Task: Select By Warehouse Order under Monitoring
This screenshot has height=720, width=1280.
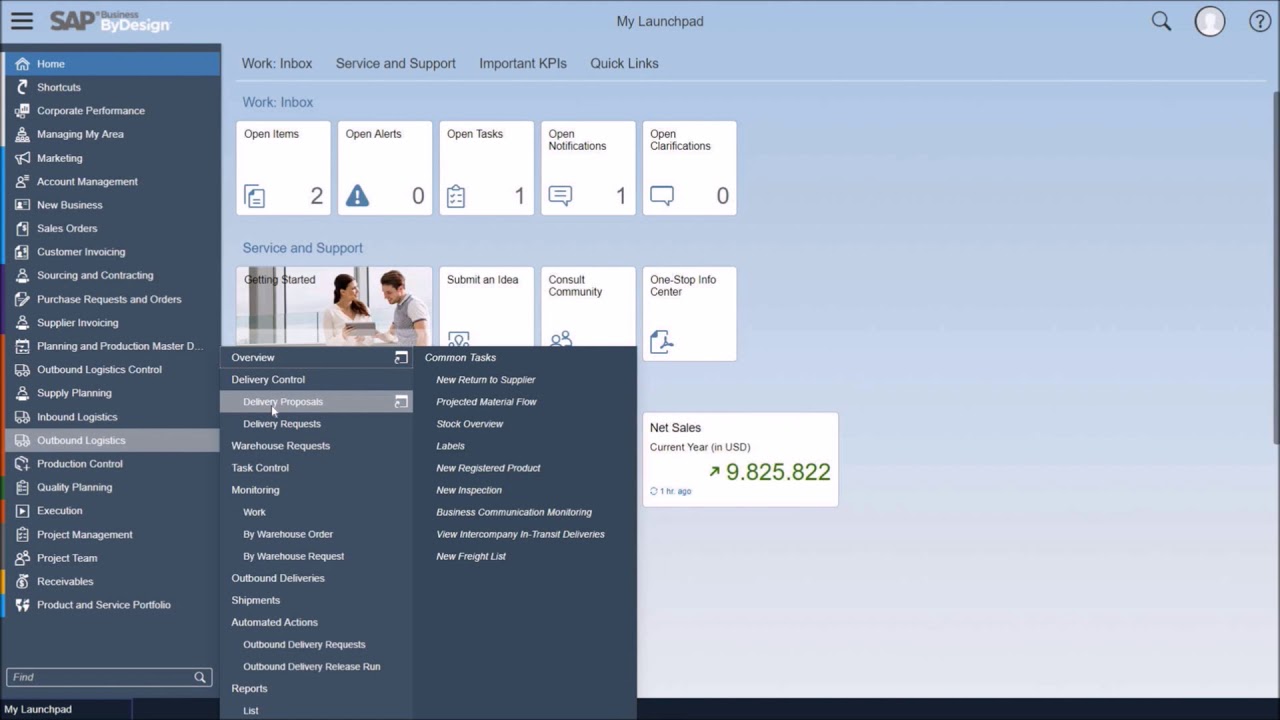Action: [x=288, y=534]
